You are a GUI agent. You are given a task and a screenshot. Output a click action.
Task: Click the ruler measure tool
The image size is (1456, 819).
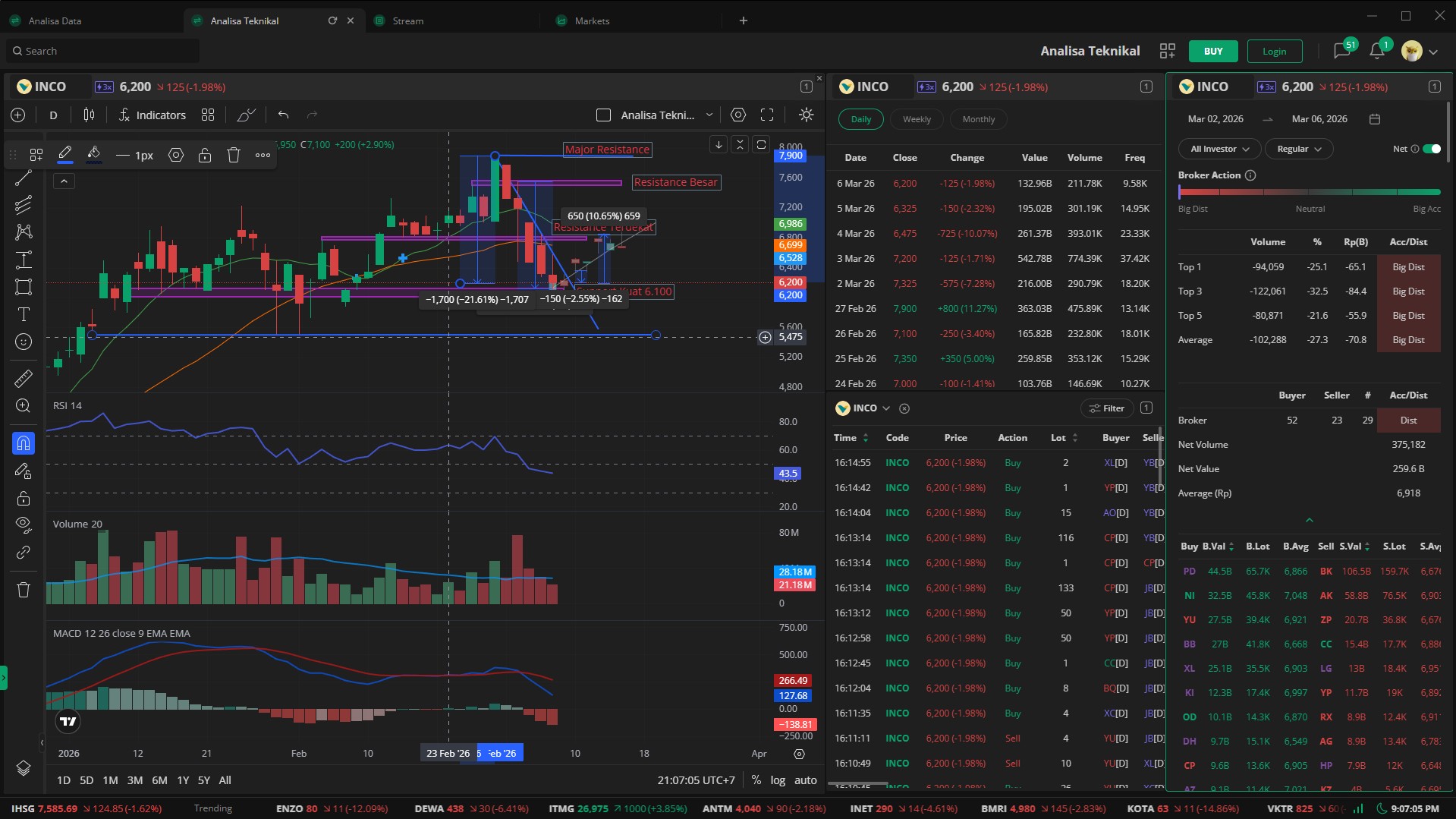pyautogui.click(x=24, y=378)
